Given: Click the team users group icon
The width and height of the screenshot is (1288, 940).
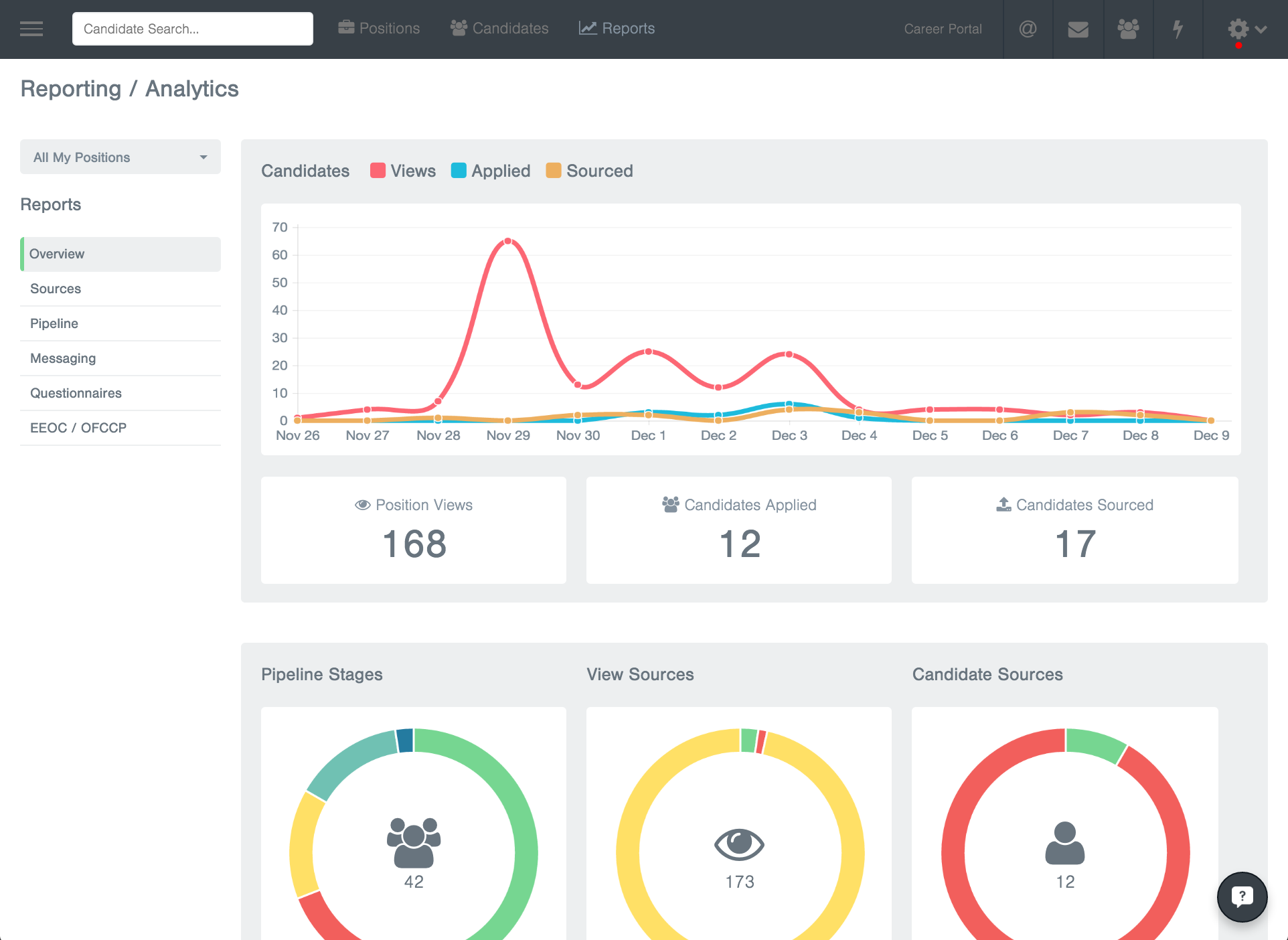Looking at the screenshot, I should [1128, 29].
